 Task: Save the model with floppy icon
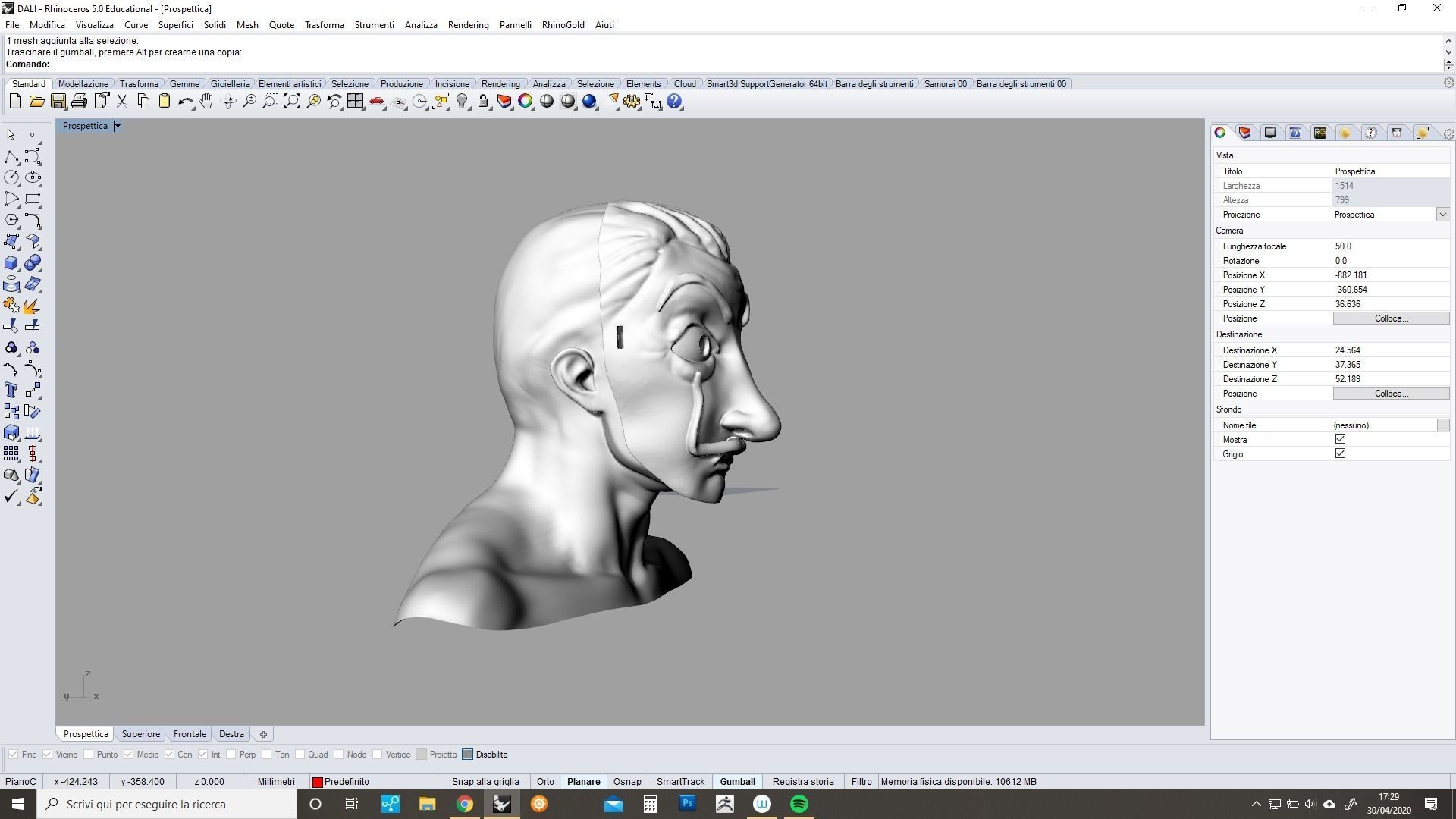(x=58, y=102)
